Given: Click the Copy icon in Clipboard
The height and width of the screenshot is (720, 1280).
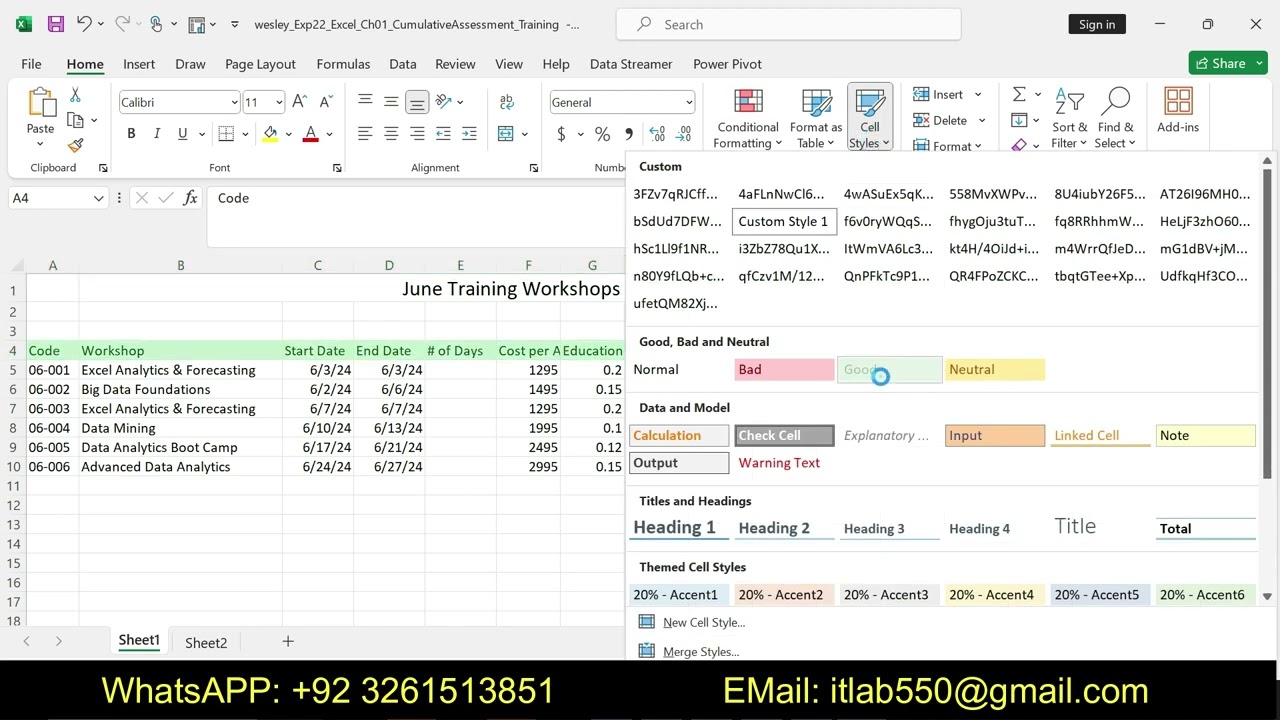Looking at the screenshot, I should 75,120.
